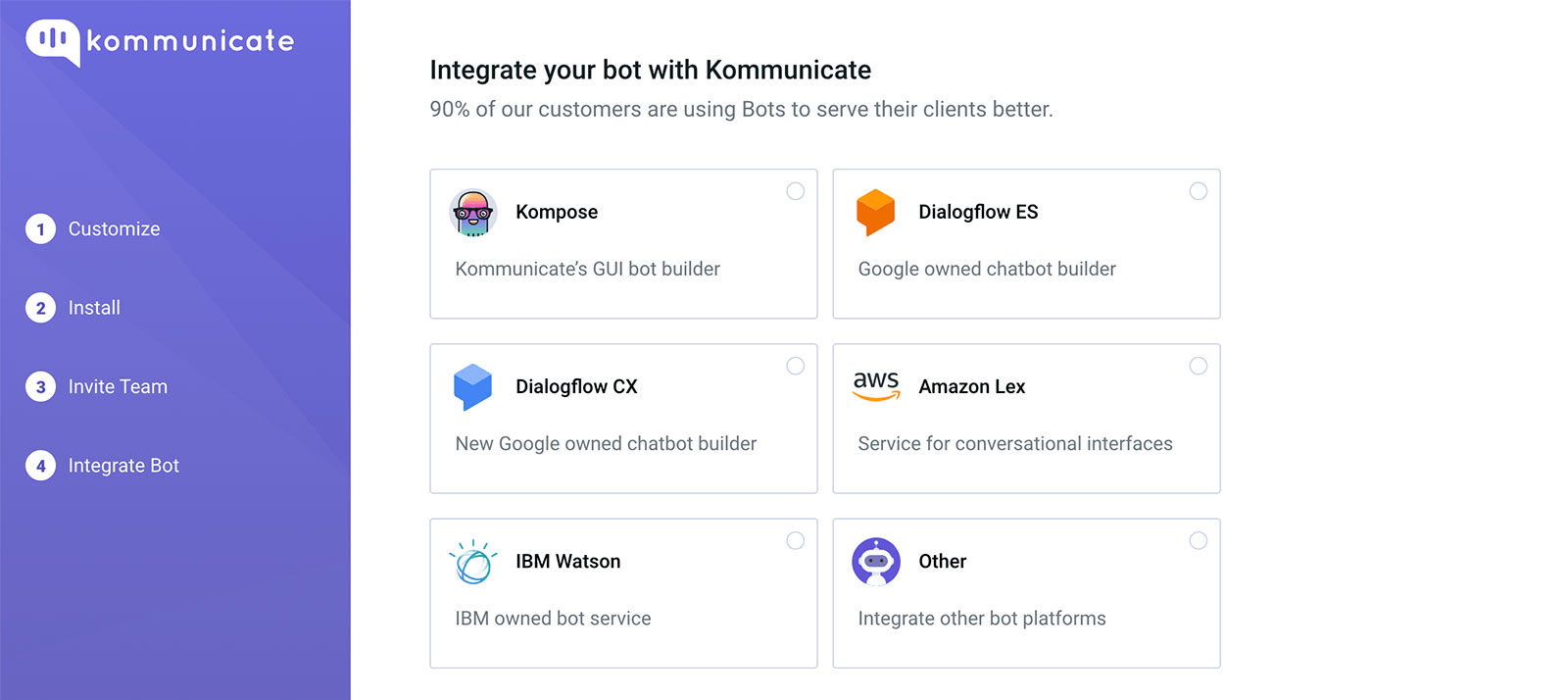Viewport: 1568px width, 700px height.
Task: Select the Amazon Lex radio button
Action: 1199,366
